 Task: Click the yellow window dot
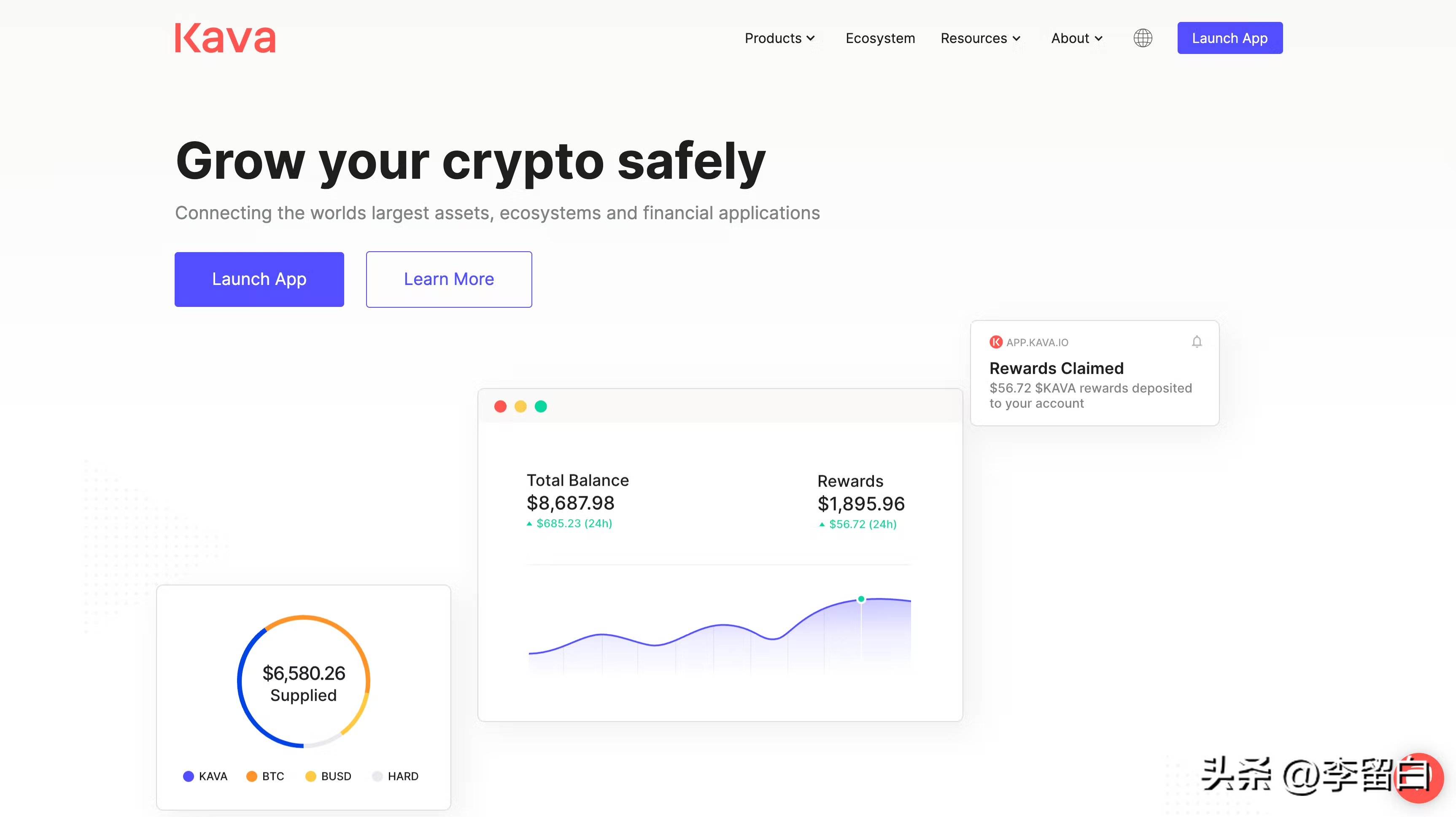tap(520, 406)
